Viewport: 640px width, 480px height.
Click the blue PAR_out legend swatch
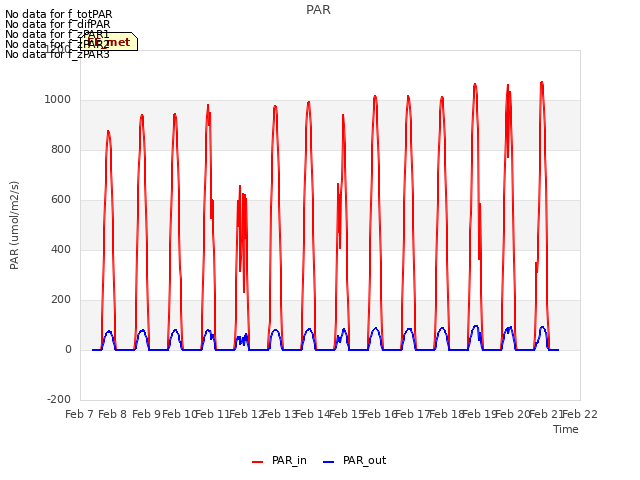[329, 462]
